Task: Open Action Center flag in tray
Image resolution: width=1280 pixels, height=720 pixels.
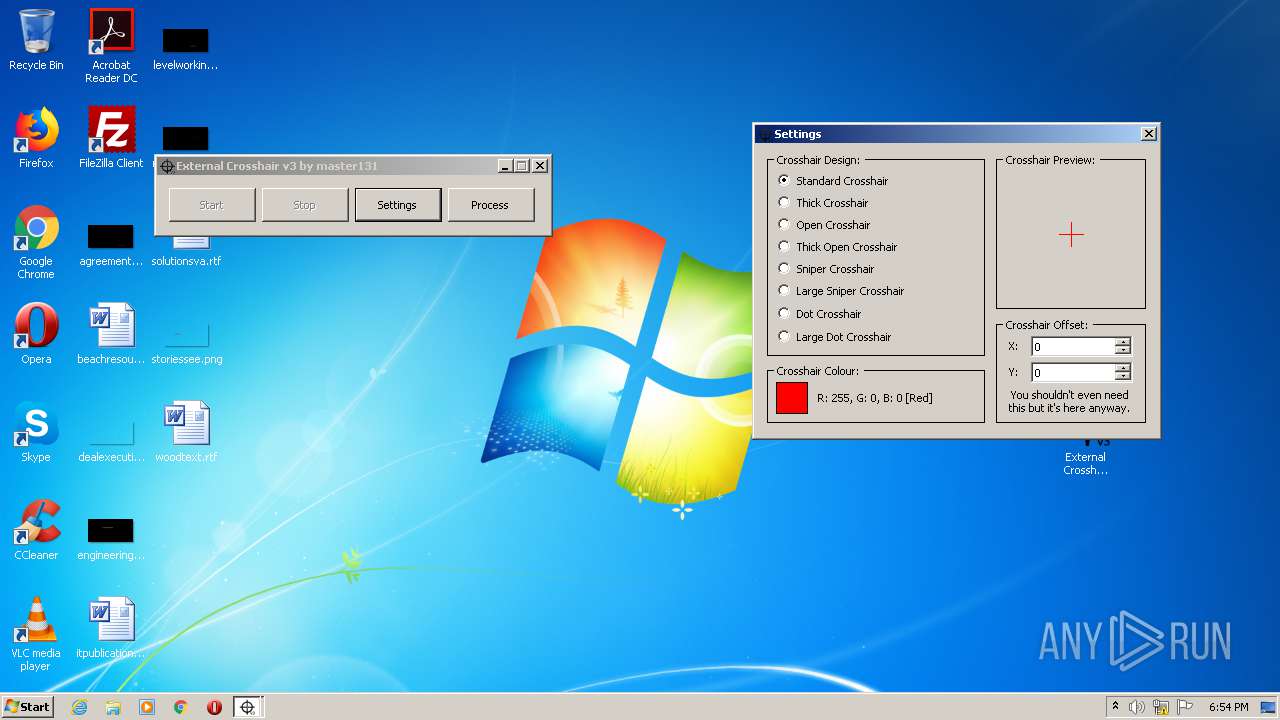Action: (x=1185, y=707)
